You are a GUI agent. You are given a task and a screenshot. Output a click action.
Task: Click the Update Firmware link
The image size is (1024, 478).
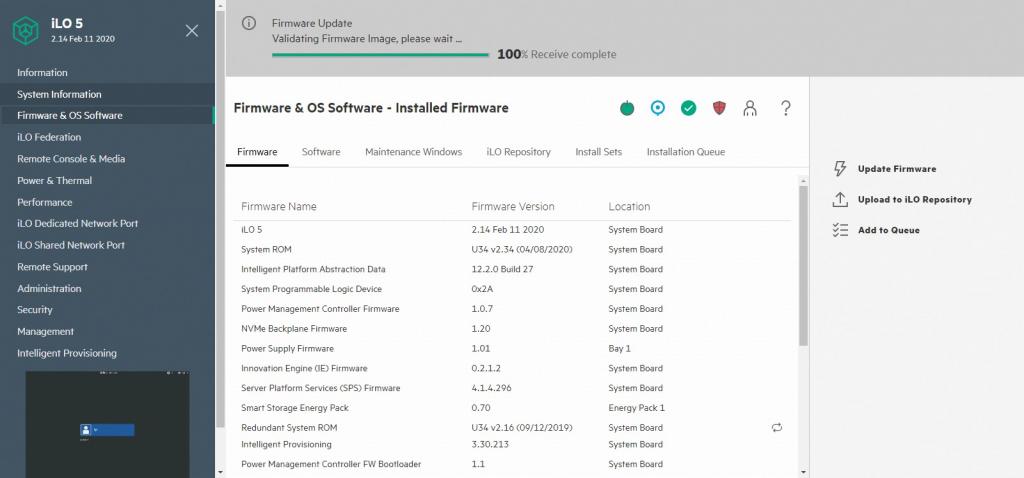pyautogui.click(x=896, y=169)
